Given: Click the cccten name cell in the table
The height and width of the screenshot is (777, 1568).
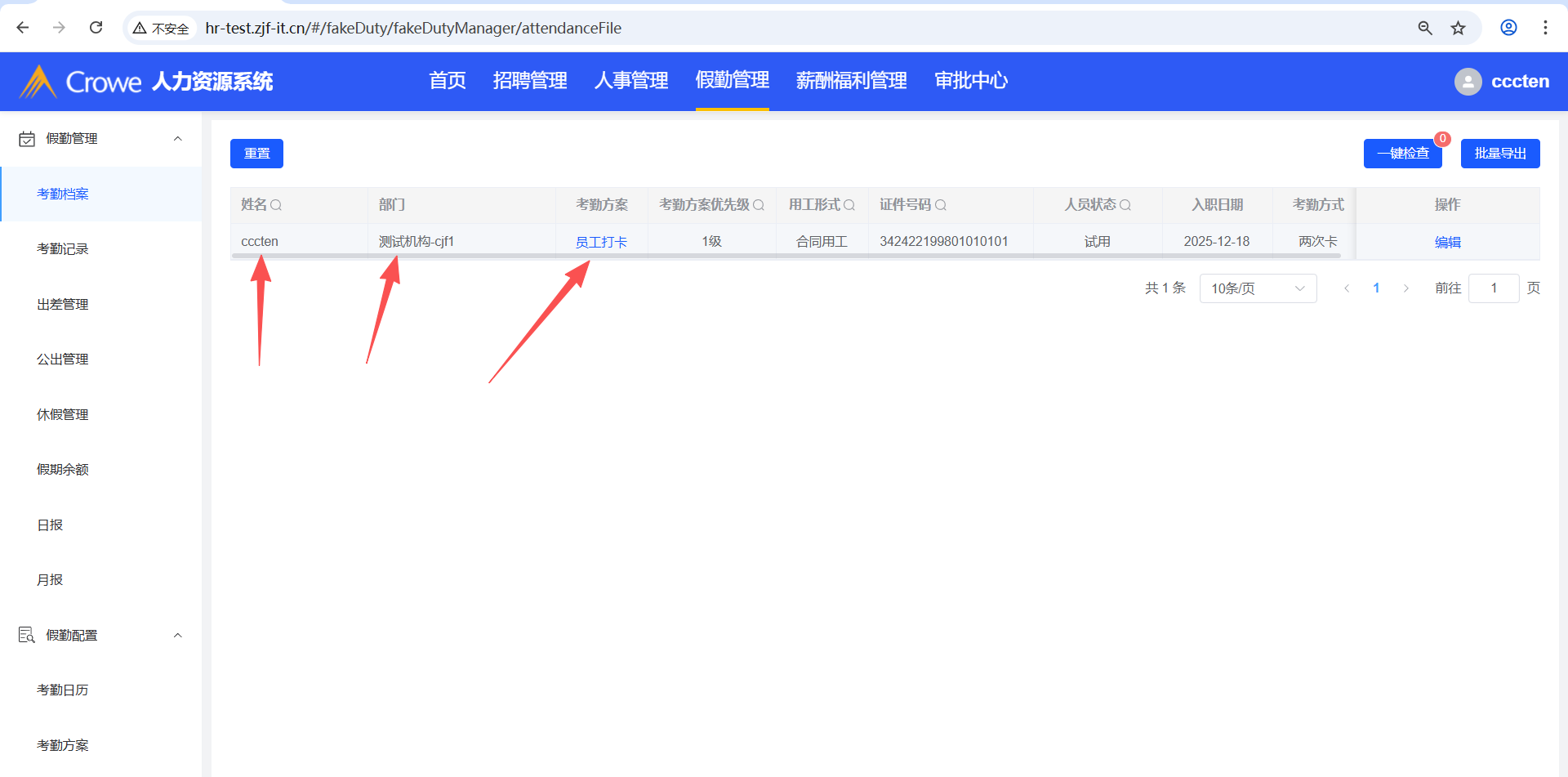Looking at the screenshot, I should [x=260, y=242].
